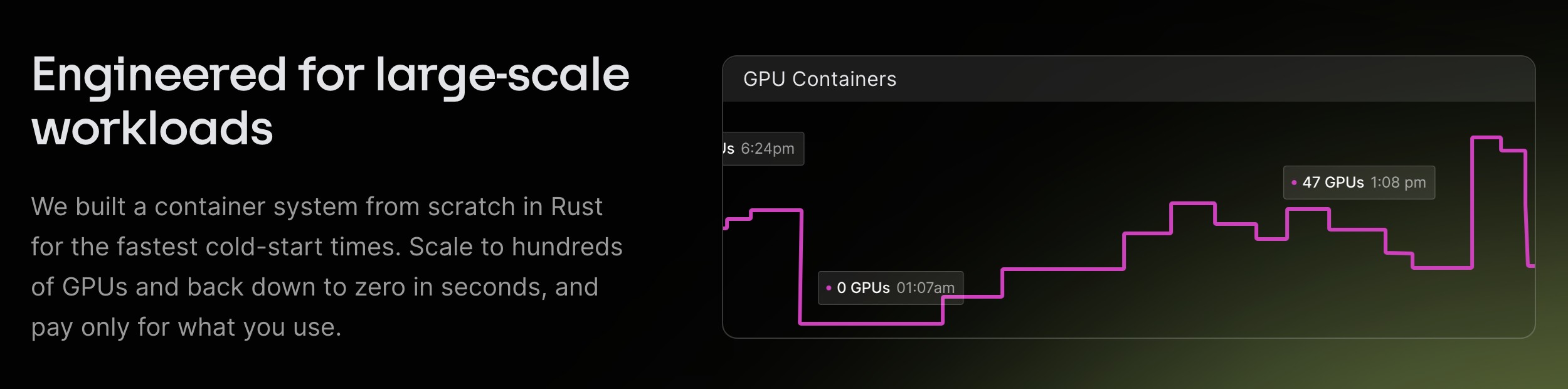The image size is (1568, 389).
Task: Select the 0 GPUs 01:07am tooltip
Action: click(x=890, y=288)
